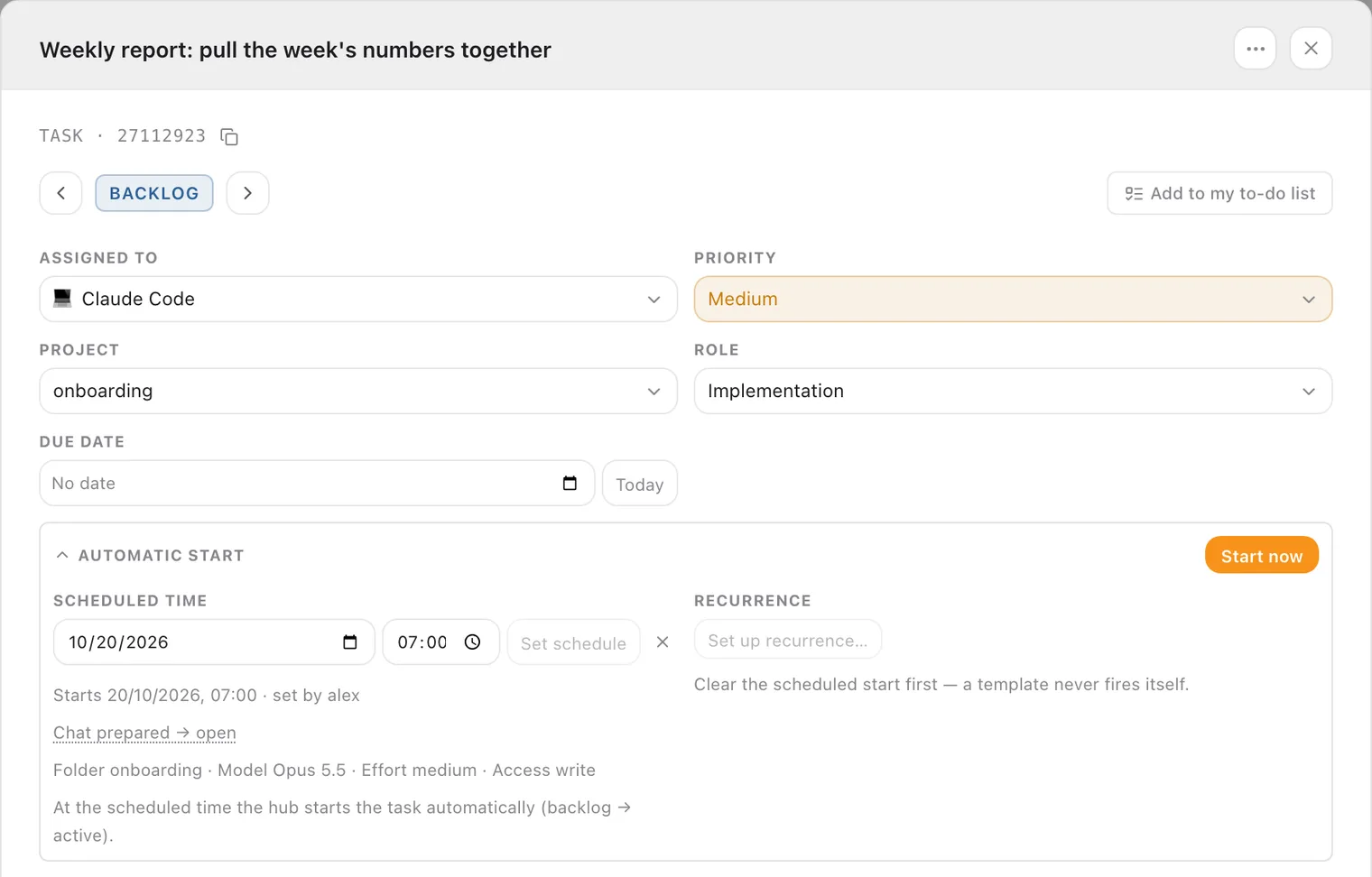Viewport: 1372px width, 877px height.
Task: Collapse the Automatic Start section
Action: [x=62, y=555]
